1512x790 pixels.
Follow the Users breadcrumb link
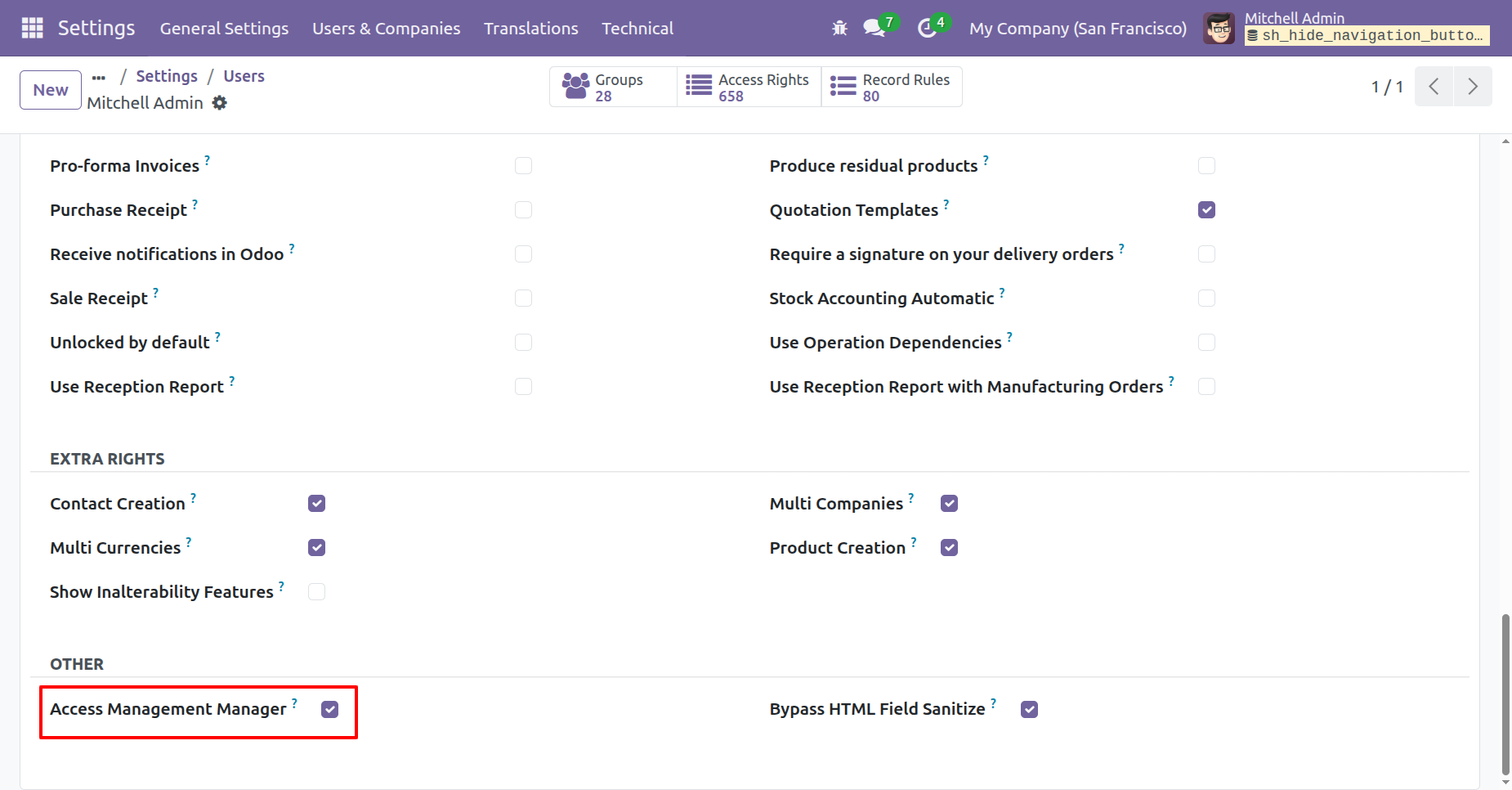click(x=244, y=76)
